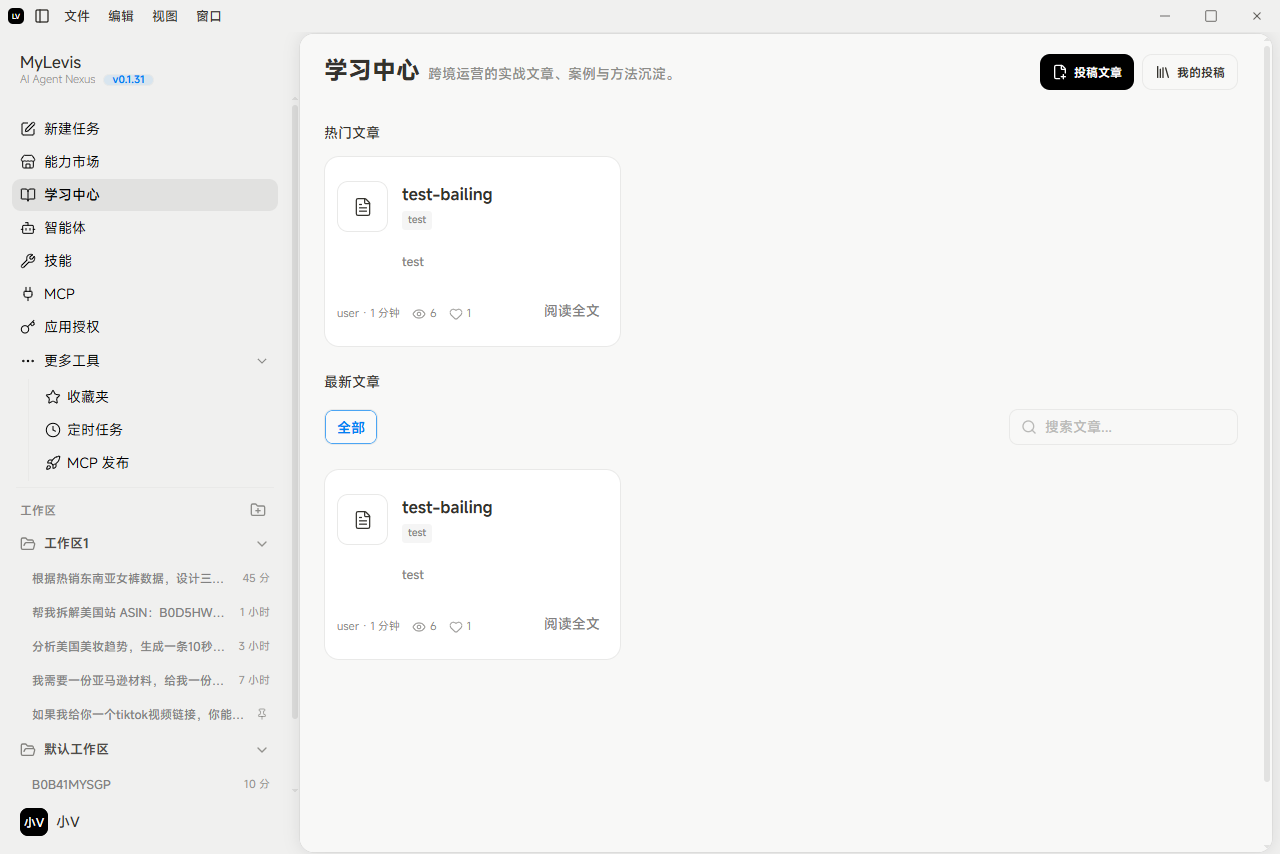Open the 窗口 menu

click(x=209, y=16)
